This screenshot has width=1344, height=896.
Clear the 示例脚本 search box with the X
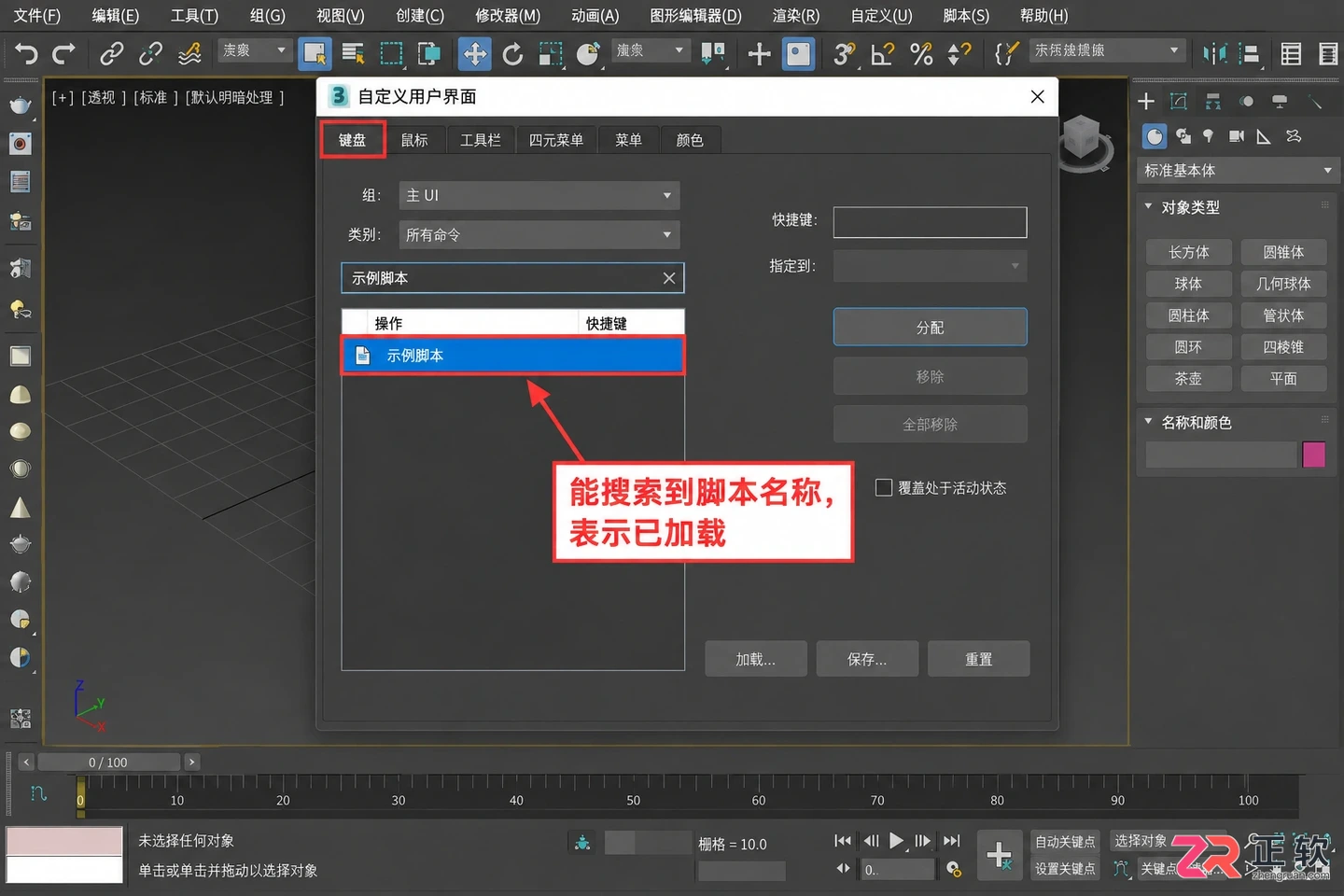[669, 278]
